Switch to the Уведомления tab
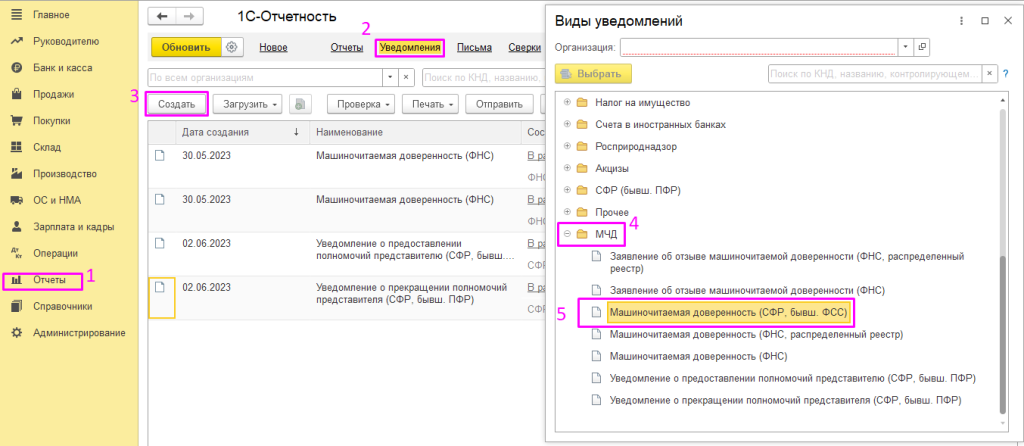Screen dimensions: 1024x446 410,48
